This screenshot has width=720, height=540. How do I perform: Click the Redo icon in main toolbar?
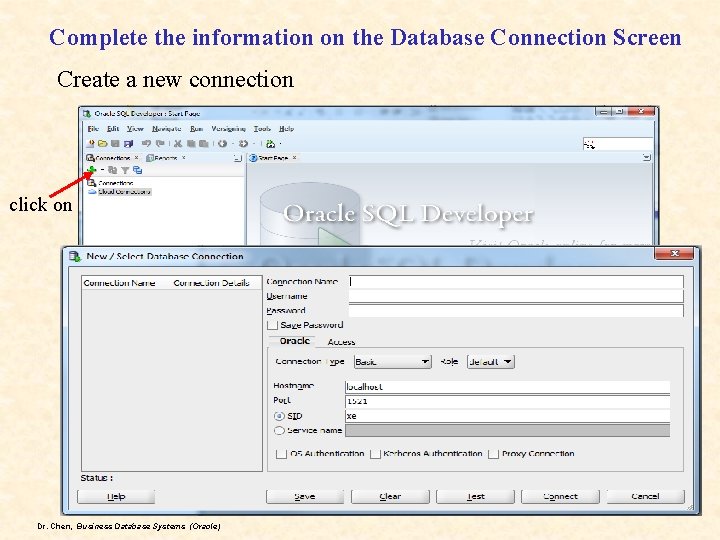(160, 144)
